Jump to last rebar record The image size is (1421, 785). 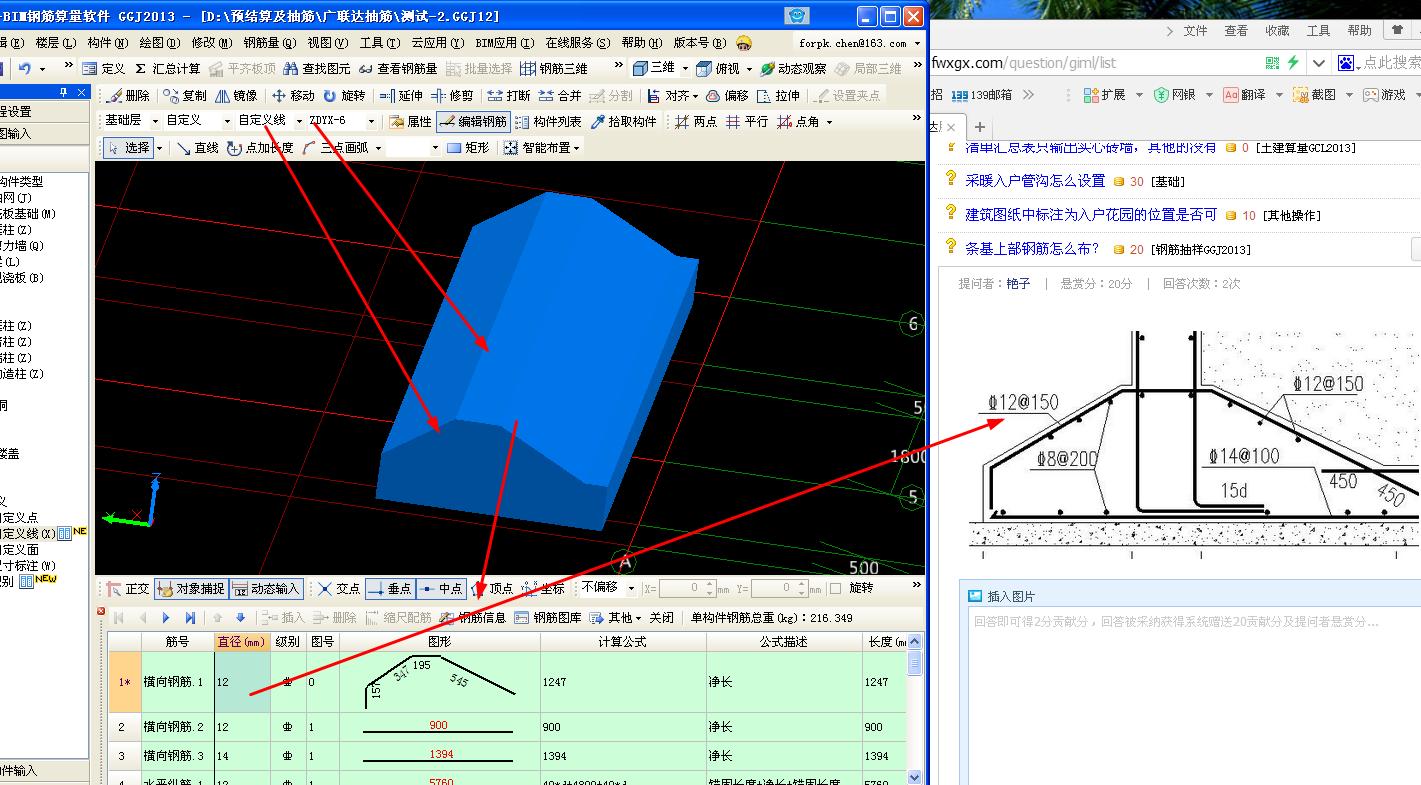tap(190, 618)
